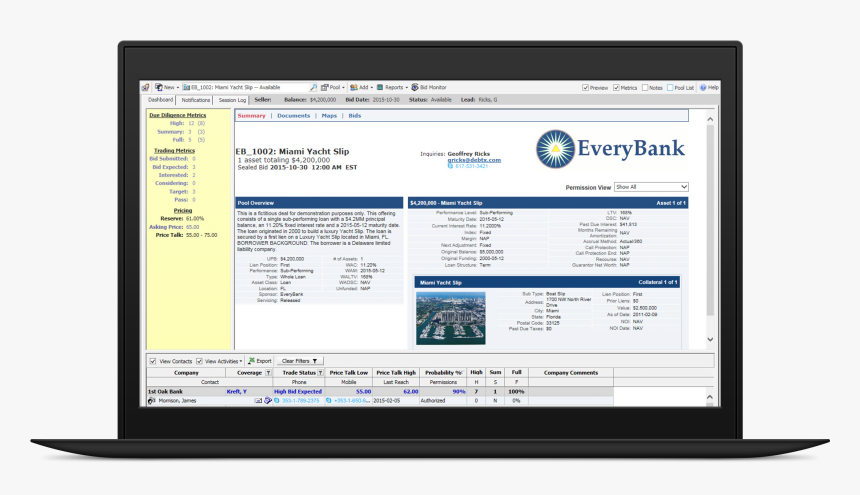Click the Price Talk Low column header
This screenshot has width=860, height=495.
(349, 373)
